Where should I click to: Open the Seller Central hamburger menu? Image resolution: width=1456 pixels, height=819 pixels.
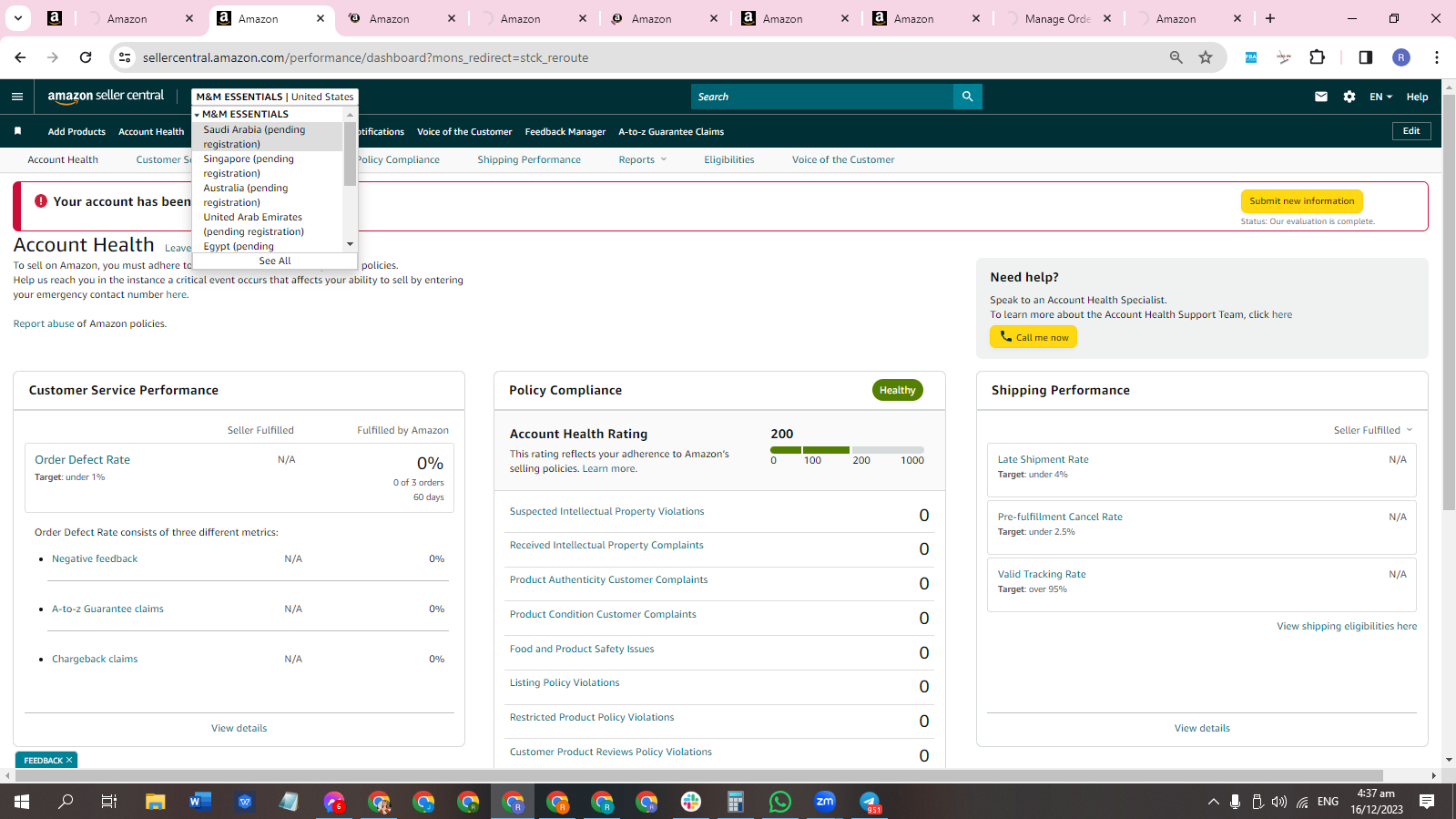17,97
